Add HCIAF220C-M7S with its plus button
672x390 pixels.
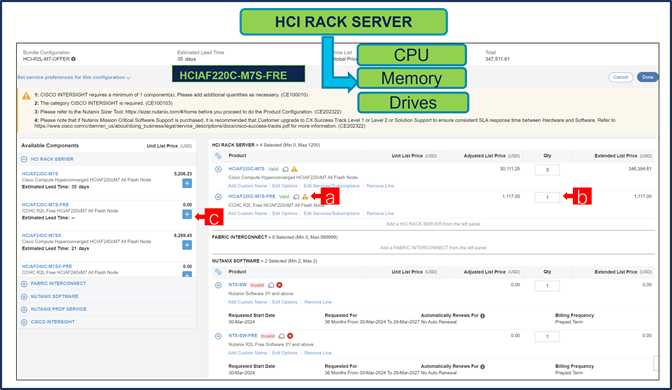(187, 183)
